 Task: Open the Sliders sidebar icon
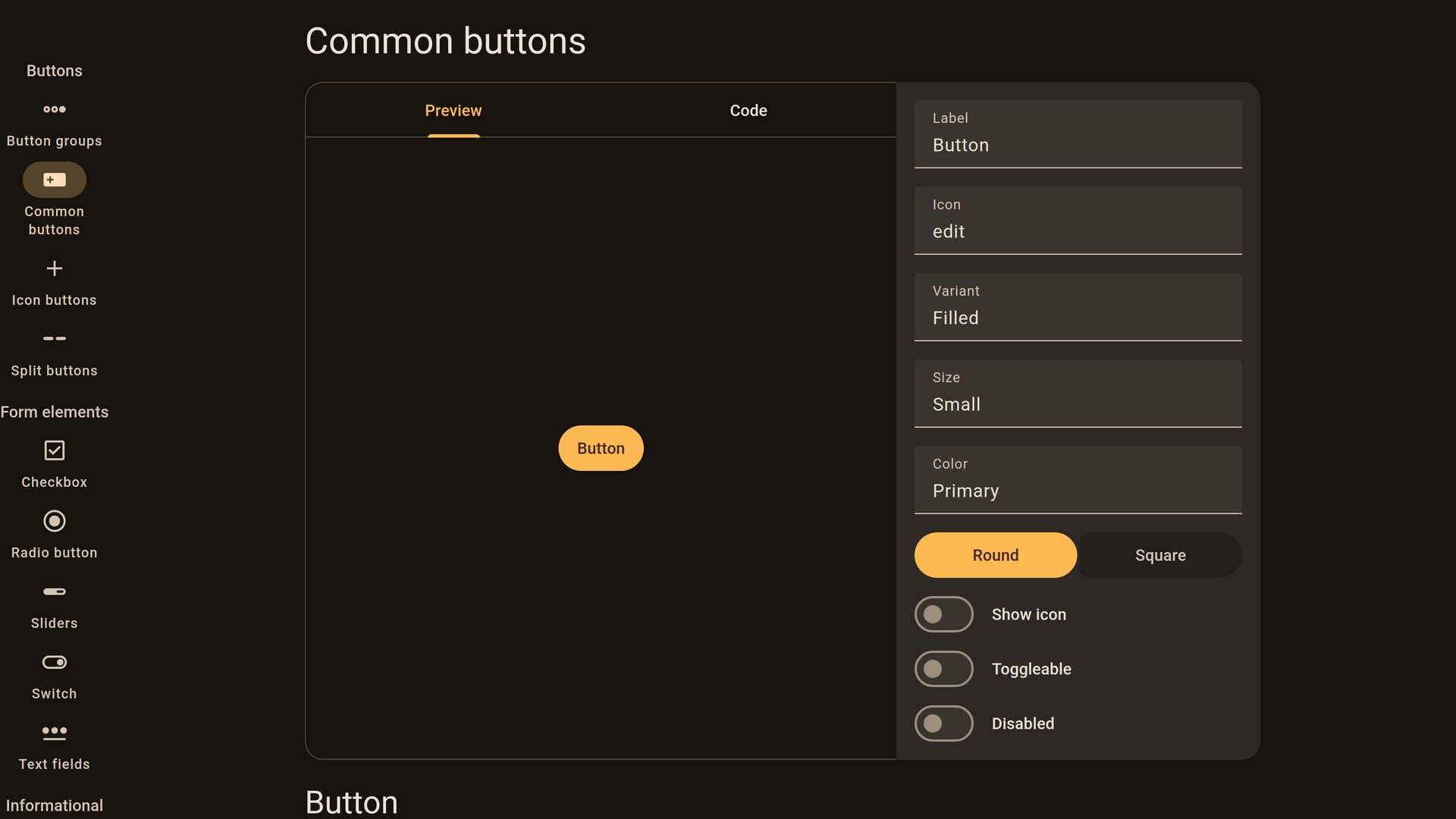[54, 591]
